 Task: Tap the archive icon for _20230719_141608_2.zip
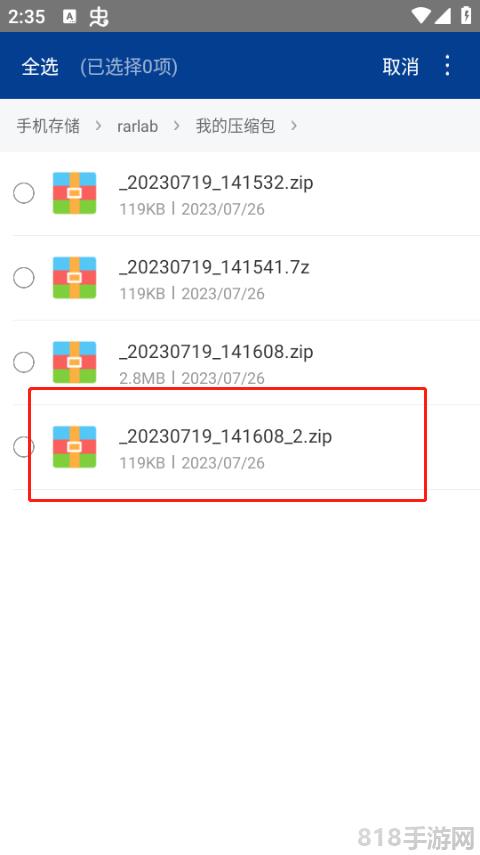tap(74, 447)
